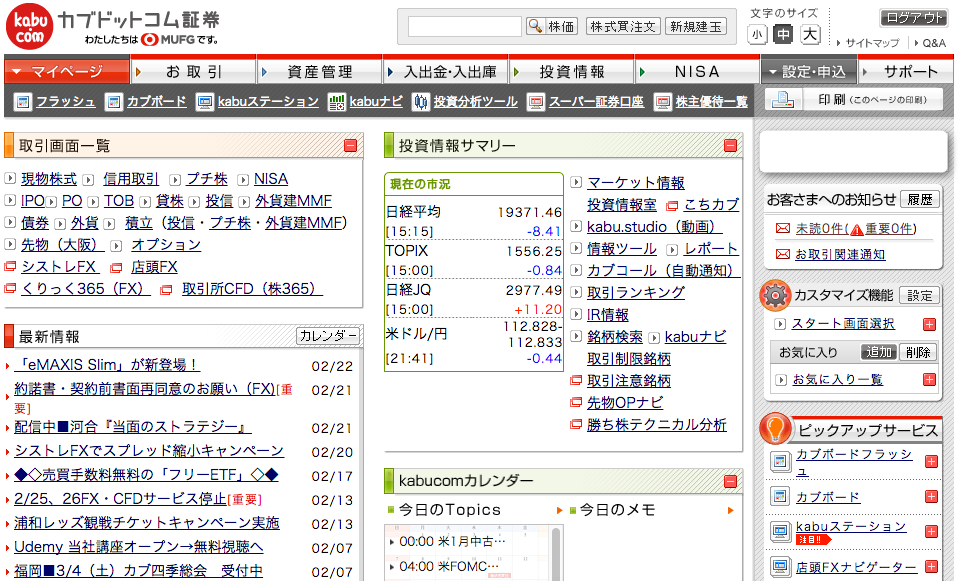Click the envelope icon beside お取引関連通知
The image size is (959, 581).
(783, 254)
